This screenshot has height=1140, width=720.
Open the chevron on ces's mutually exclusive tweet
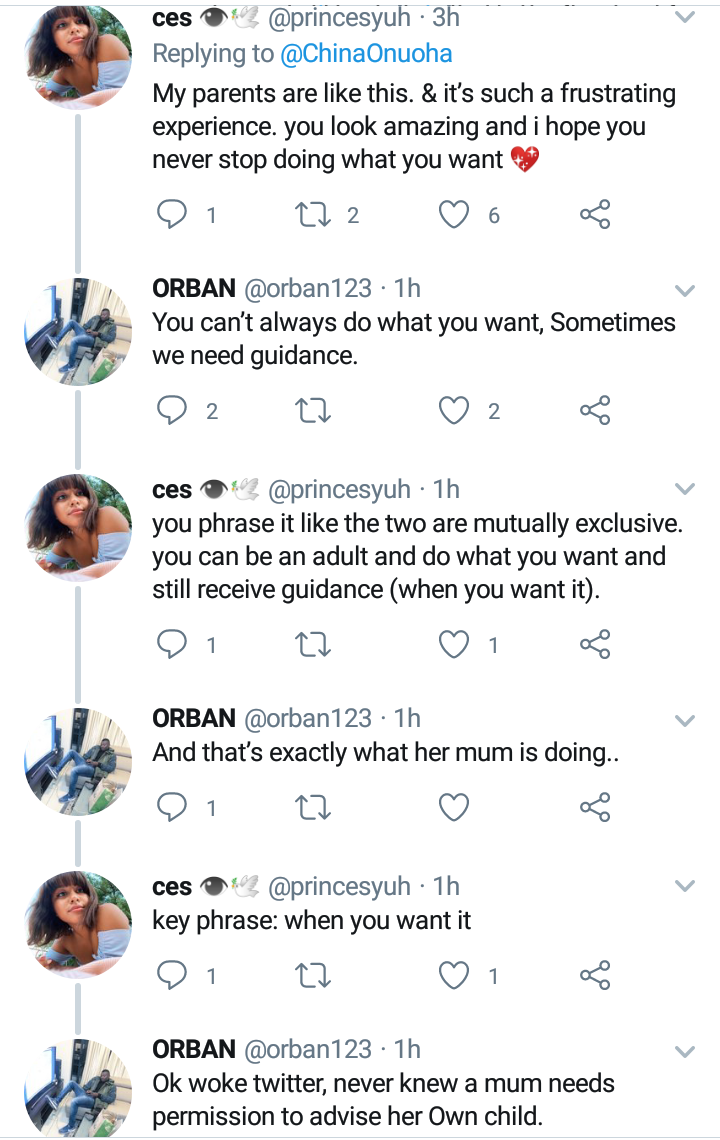click(x=685, y=488)
